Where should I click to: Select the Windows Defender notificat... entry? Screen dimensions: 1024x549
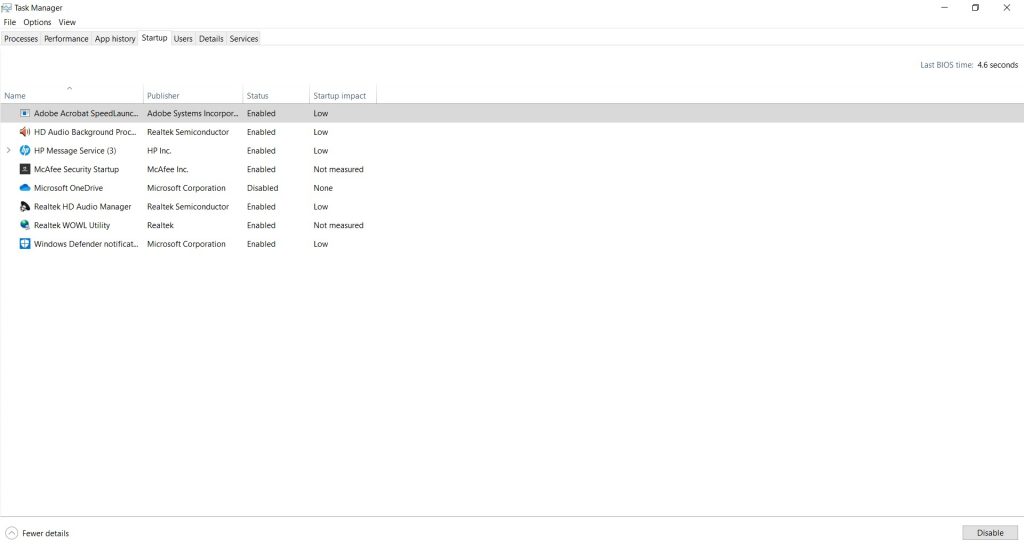(86, 243)
